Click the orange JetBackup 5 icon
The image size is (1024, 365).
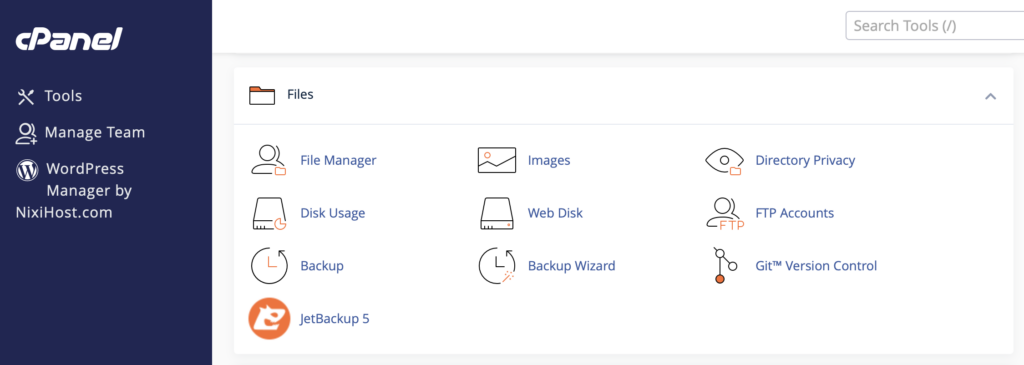tap(269, 319)
